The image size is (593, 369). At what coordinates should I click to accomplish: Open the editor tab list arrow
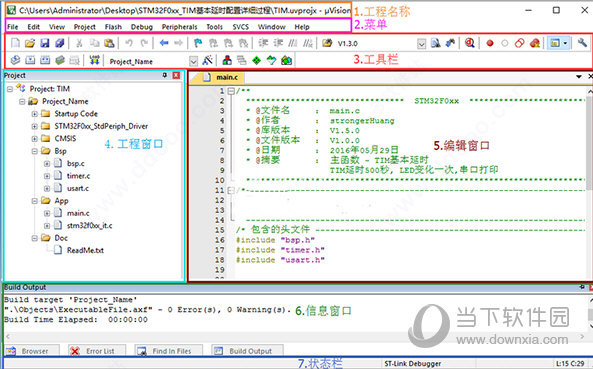coord(579,77)
